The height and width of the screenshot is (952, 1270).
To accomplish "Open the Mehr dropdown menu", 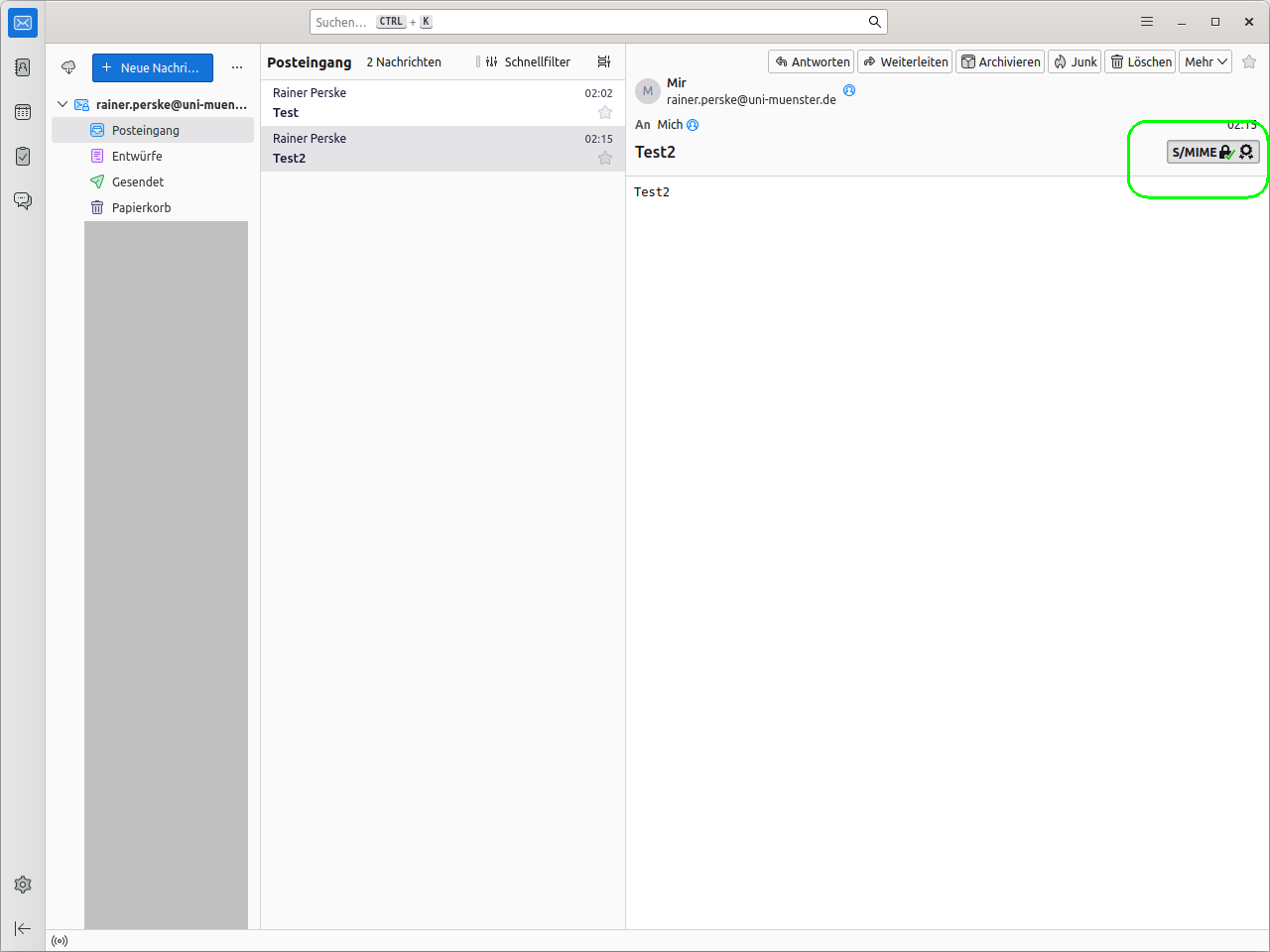I will coord(1206,61).
